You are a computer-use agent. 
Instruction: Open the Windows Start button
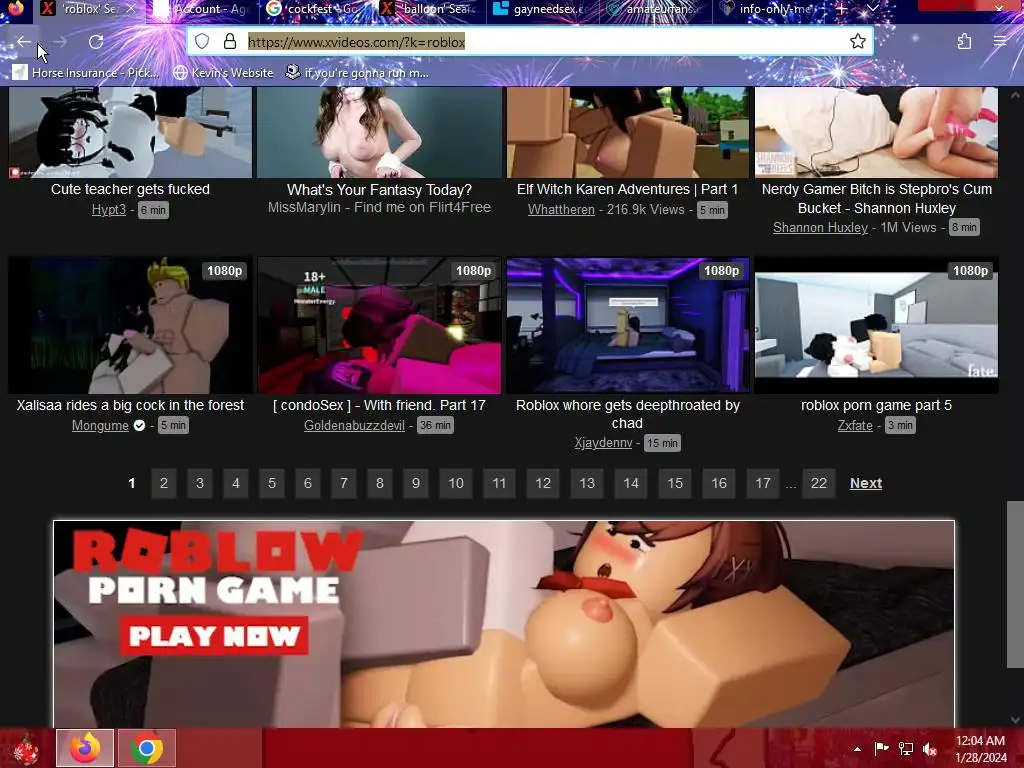click(x=26, y=748)
